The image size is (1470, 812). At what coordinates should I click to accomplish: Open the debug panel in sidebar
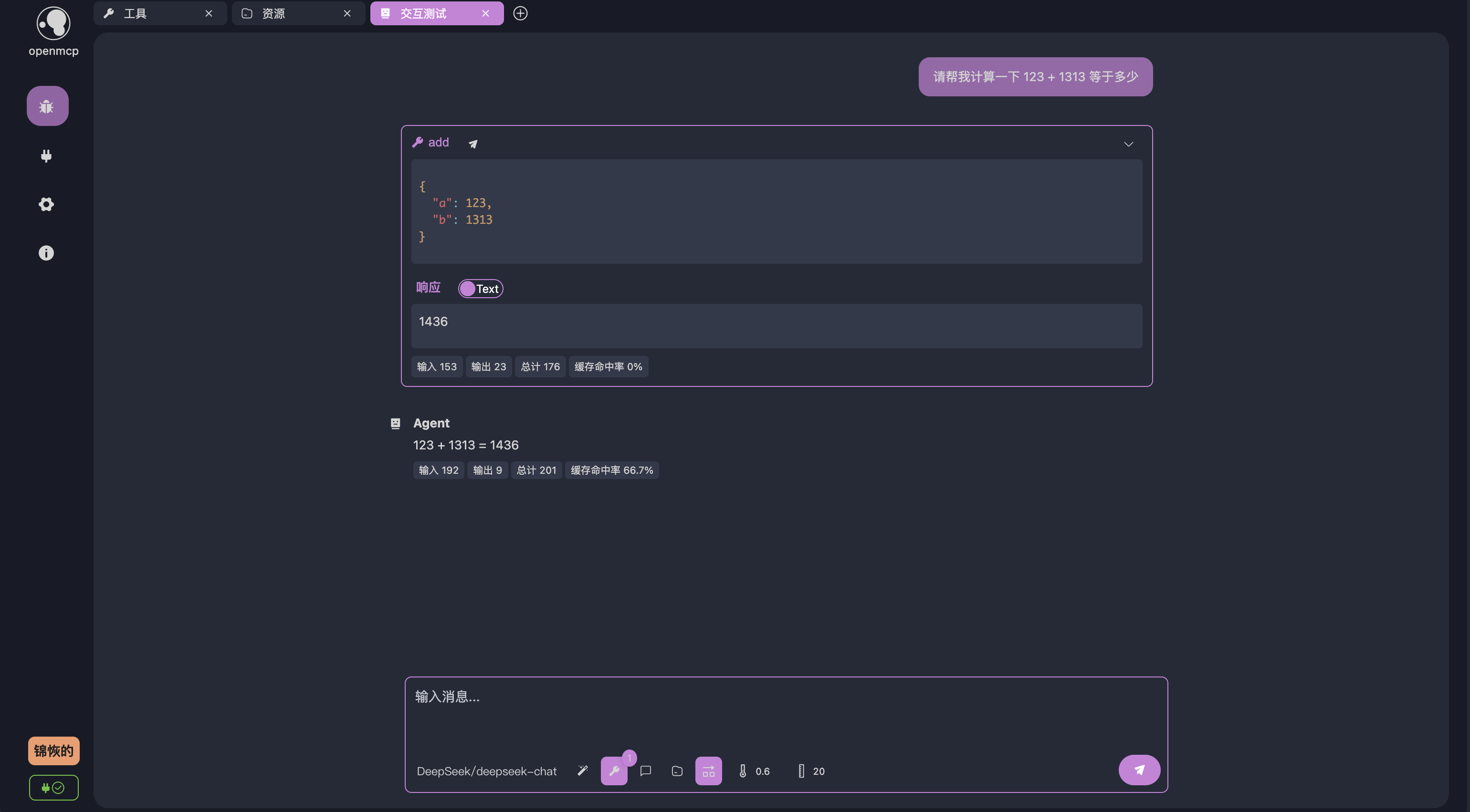click(x=47, y=106)
